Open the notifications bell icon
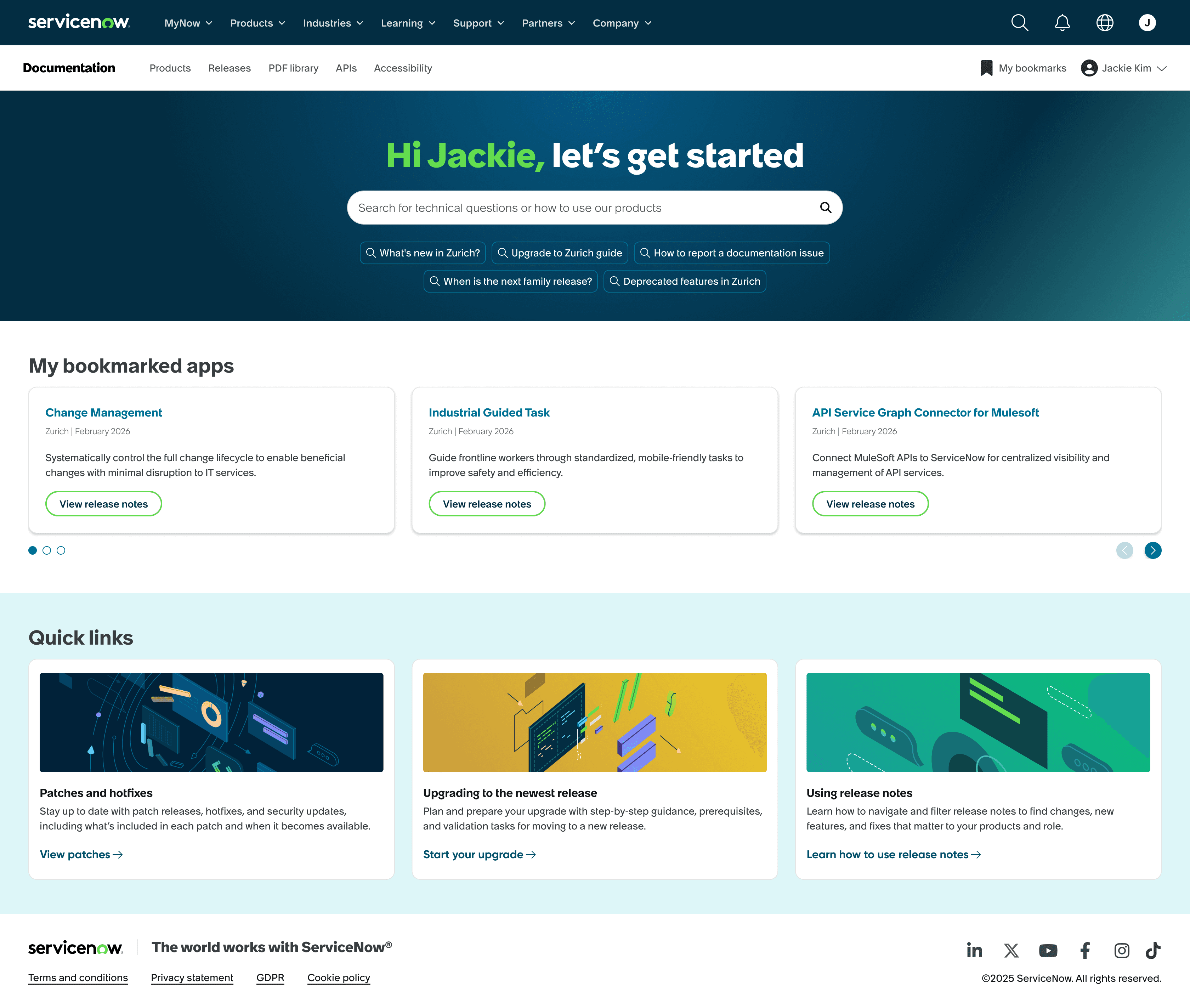Screen dimensions: 1190x1008 pos(1062,23)
